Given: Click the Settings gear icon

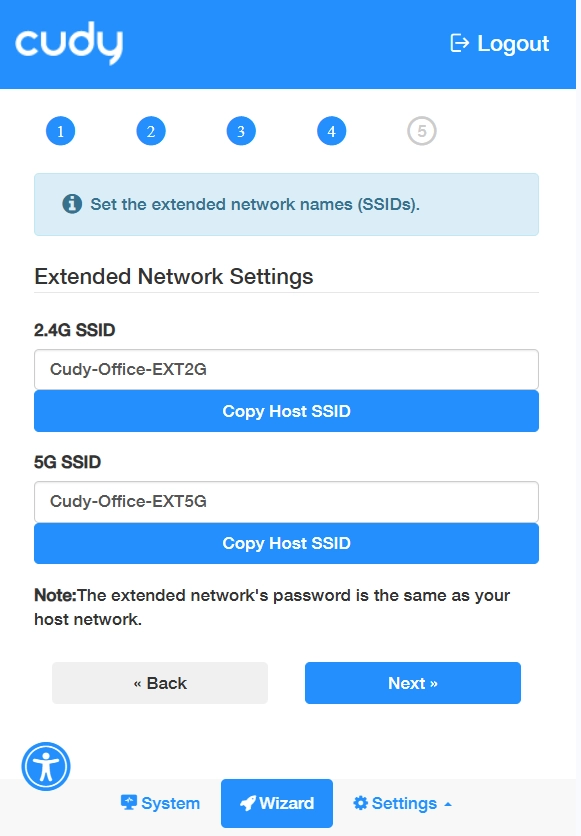Looking at the screenshot, I should pyautogui.click(x=360, y=803).
